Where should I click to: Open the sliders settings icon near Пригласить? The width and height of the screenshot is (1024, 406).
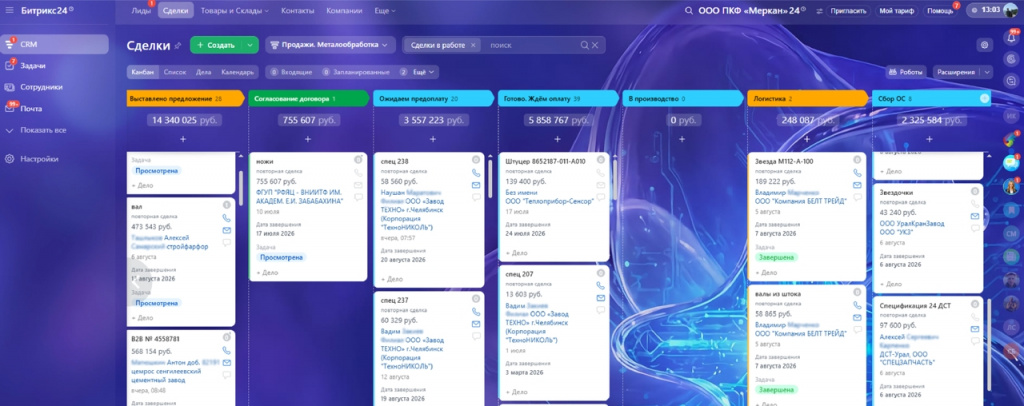(x=820, y=11)
